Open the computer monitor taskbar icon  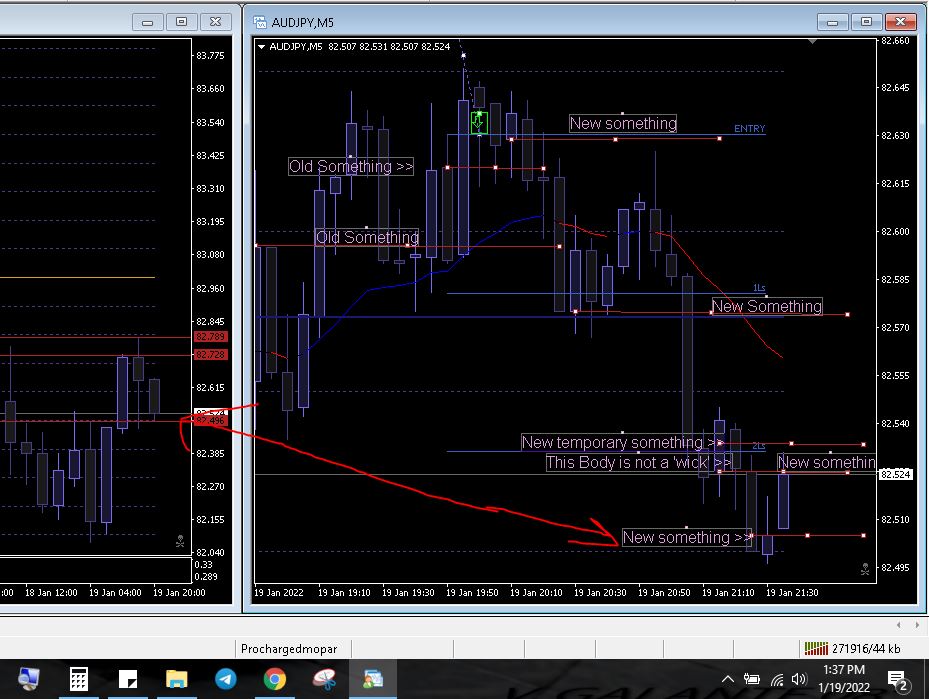pos(29,679)
